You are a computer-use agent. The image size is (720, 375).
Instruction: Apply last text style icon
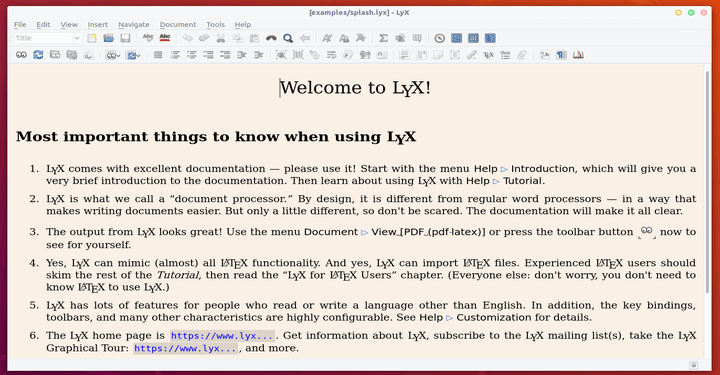(360, 38)
